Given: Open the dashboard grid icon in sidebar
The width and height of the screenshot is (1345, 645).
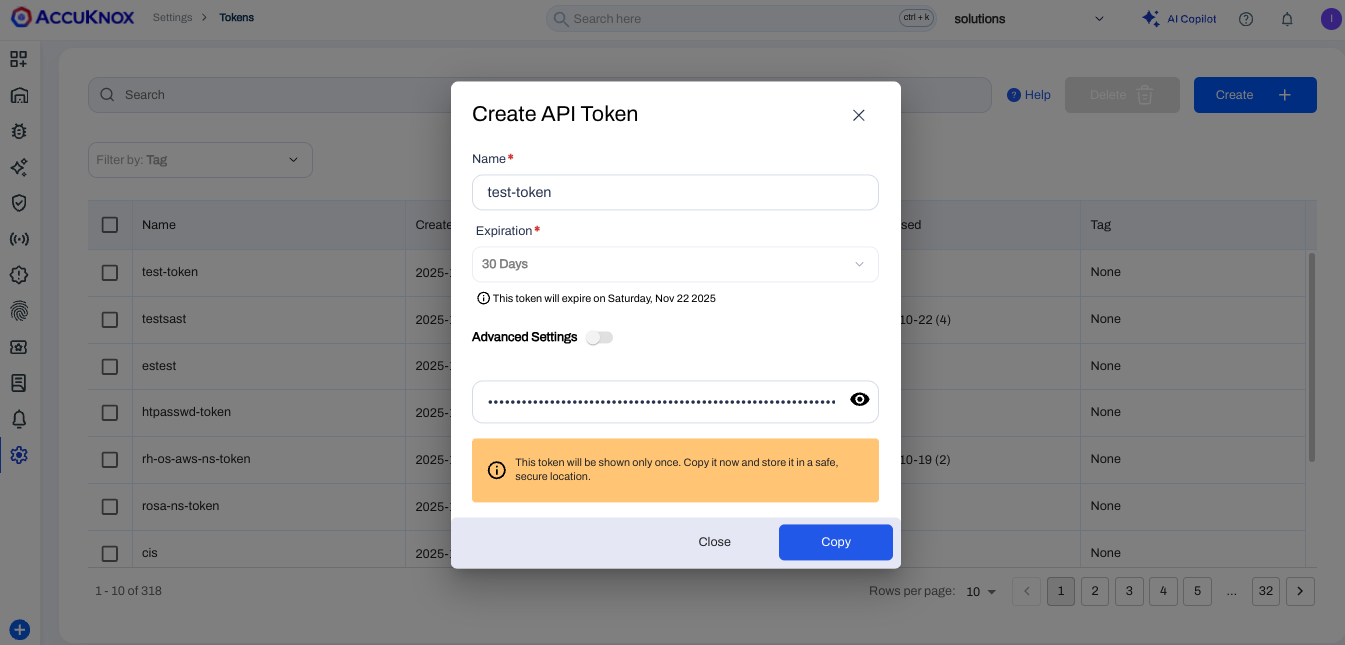Looking at the screenshot, I should click(19, 59).
